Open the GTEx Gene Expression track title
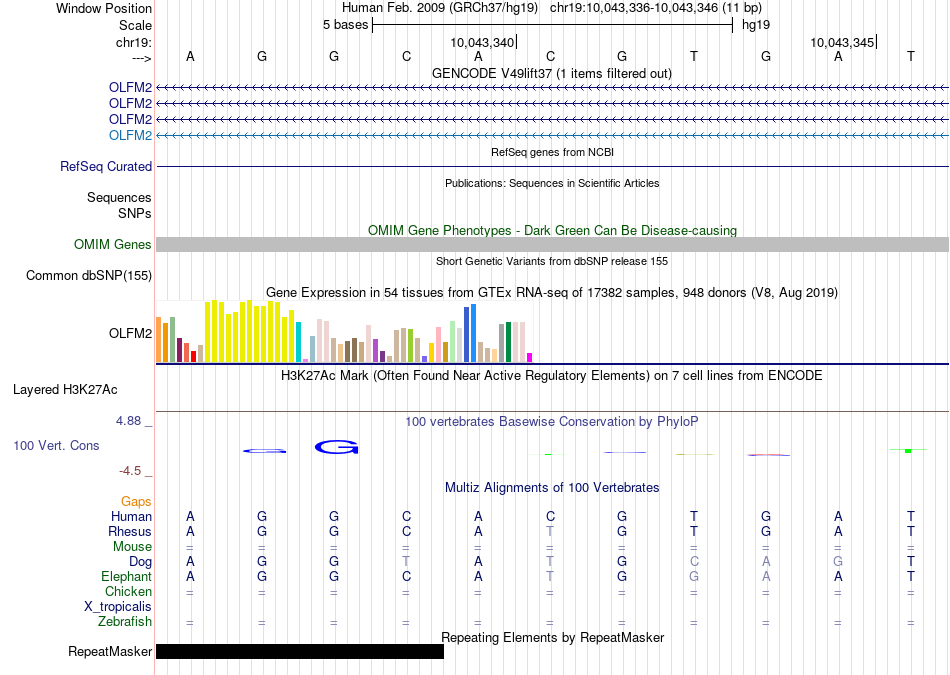950x675 pixels. (552, 293)
